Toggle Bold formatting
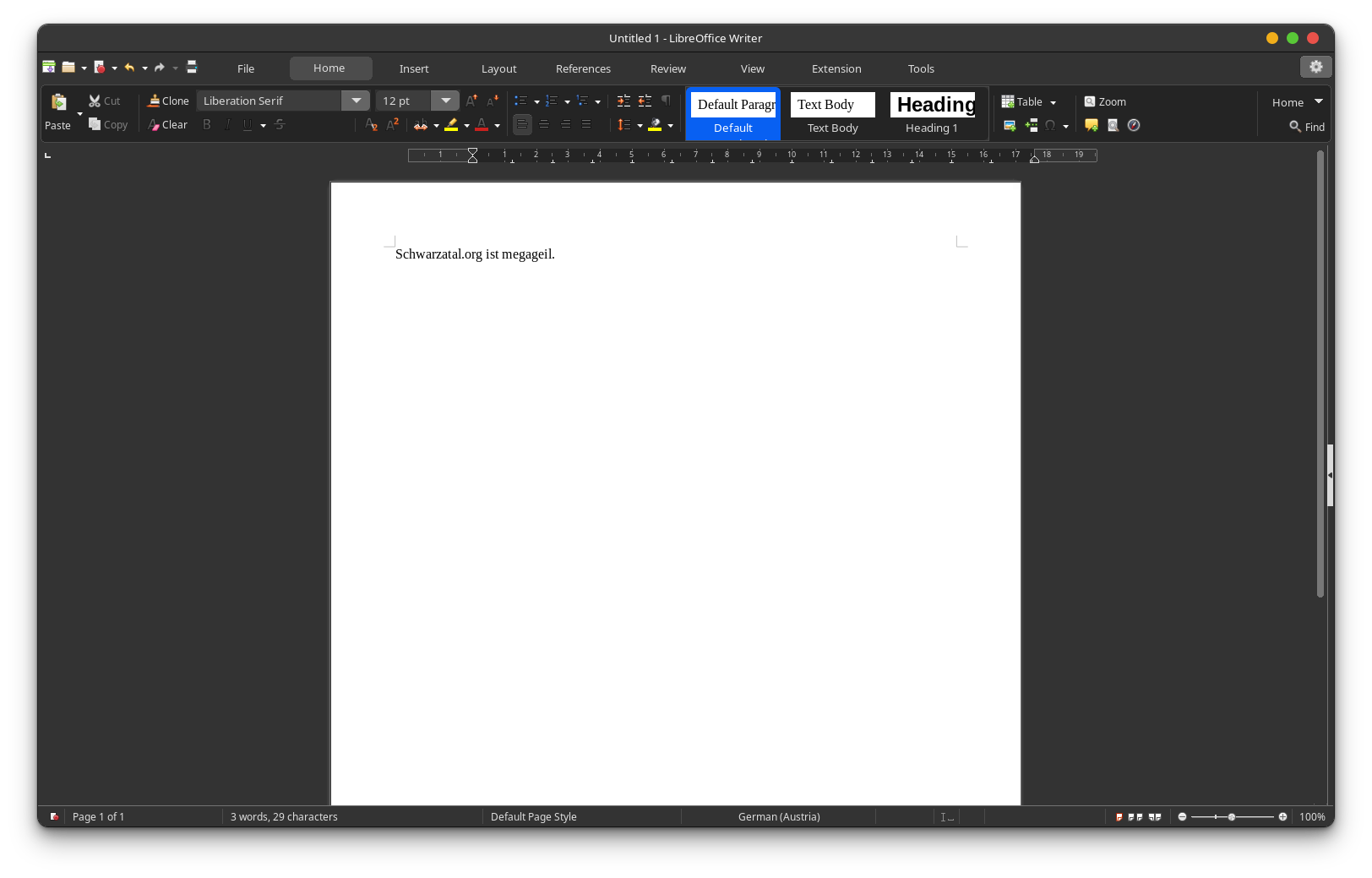 [207, 125]
